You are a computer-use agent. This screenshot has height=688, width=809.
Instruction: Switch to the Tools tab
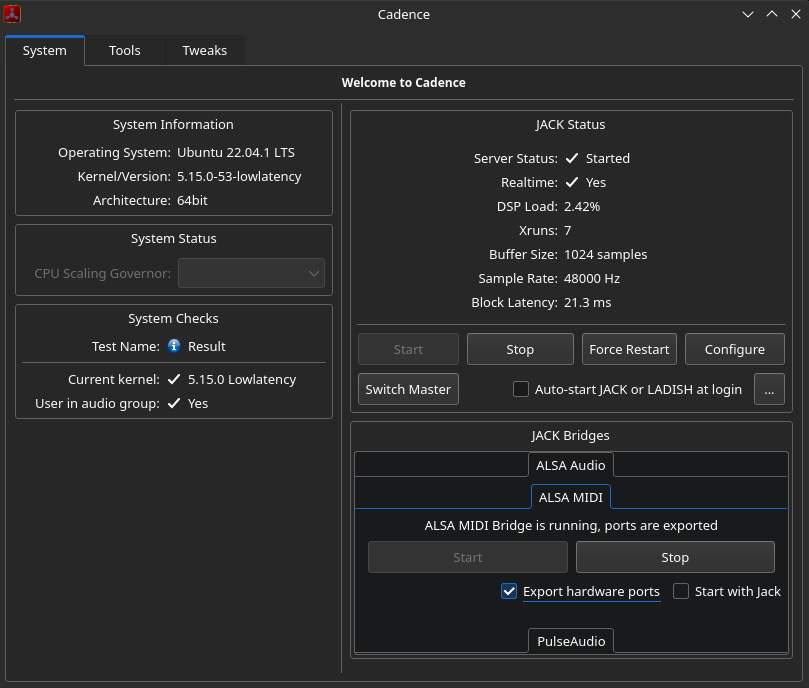pos(125,50)
